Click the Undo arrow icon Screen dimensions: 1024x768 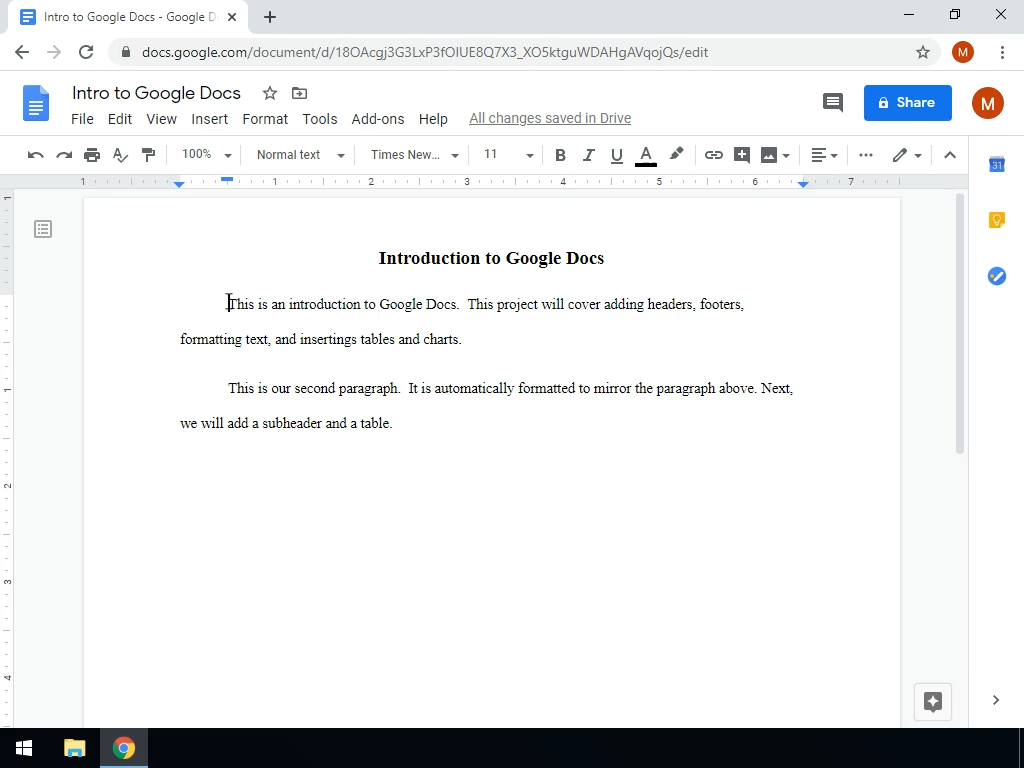(36, 155)
